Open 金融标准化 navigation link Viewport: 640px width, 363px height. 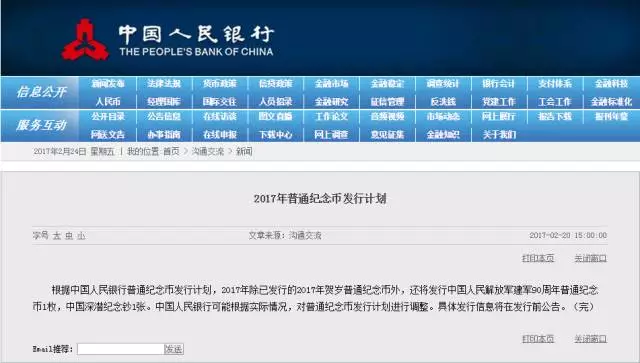(611, 101)
